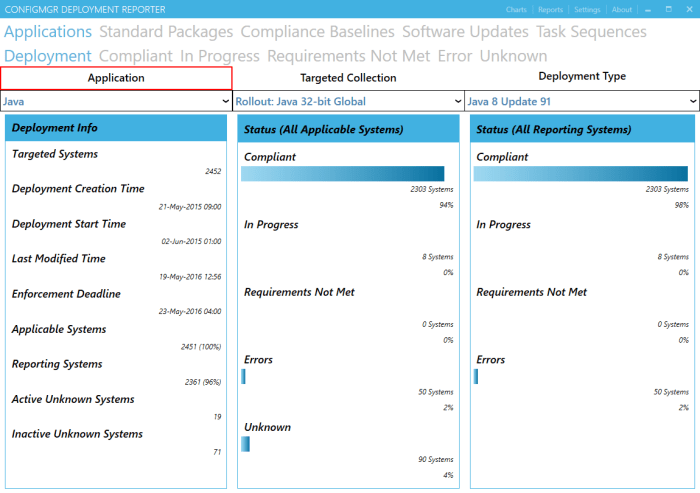This screenshot has height=493, width=700.
Task: Open the Reports link in title bar
Action: (x=550, y=9)
